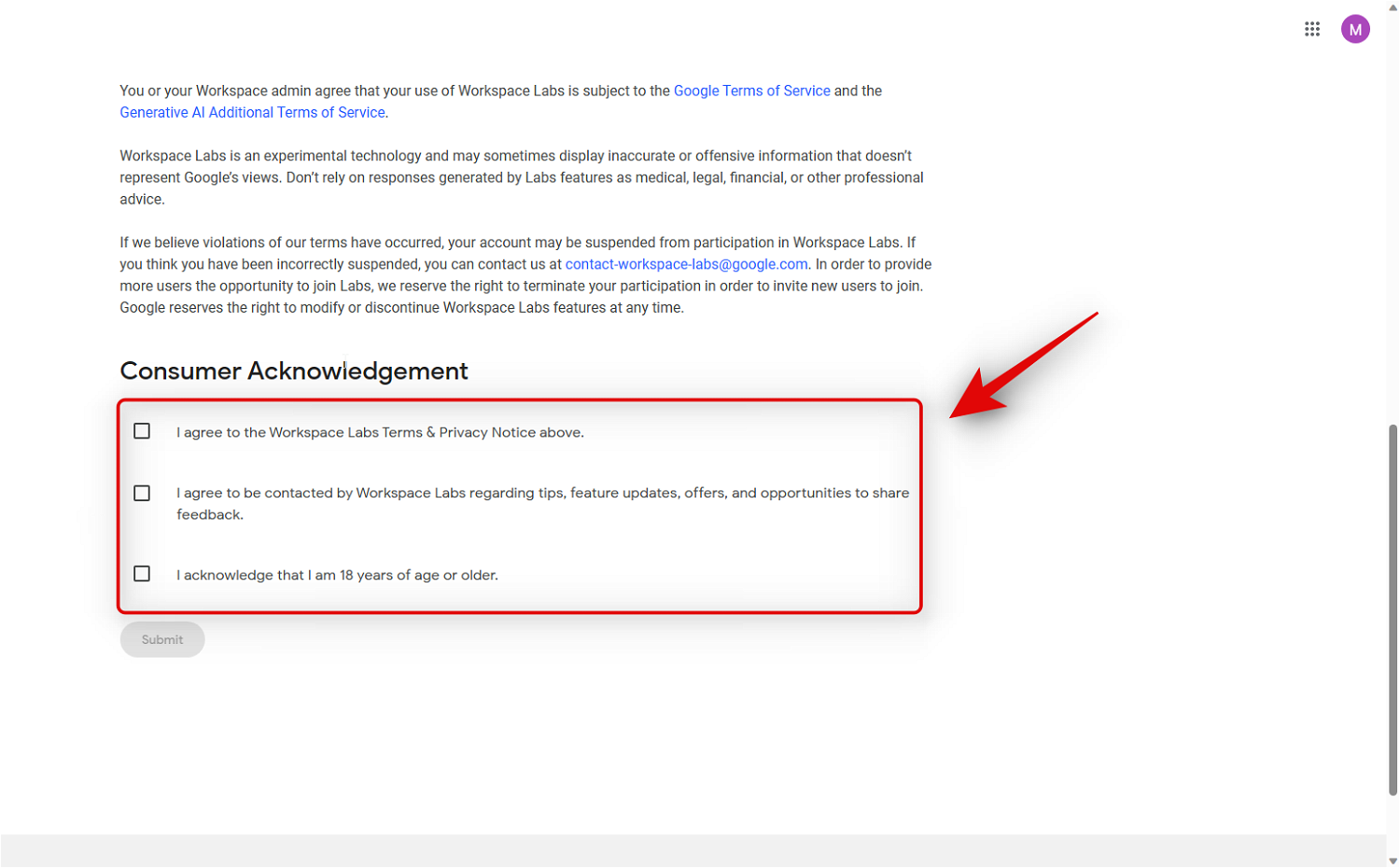Click the text 'I agree to be contacted by Workspace Labs'

tap(543, 503)
